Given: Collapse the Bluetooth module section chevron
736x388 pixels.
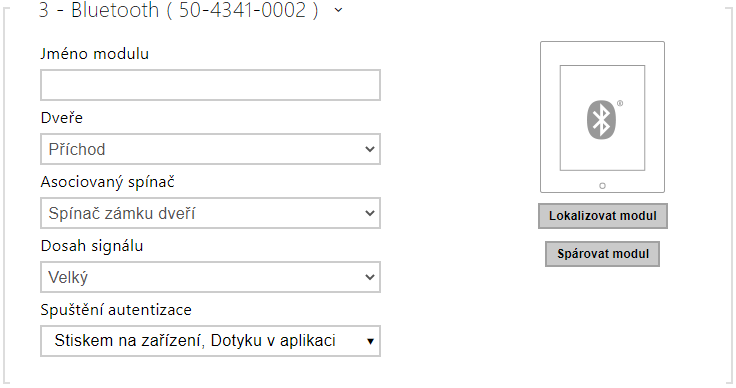Looking at the screenshot, I should [338, 10].
